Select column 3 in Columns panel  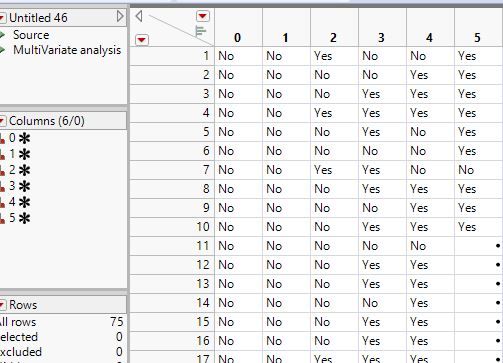click(12, 186)
